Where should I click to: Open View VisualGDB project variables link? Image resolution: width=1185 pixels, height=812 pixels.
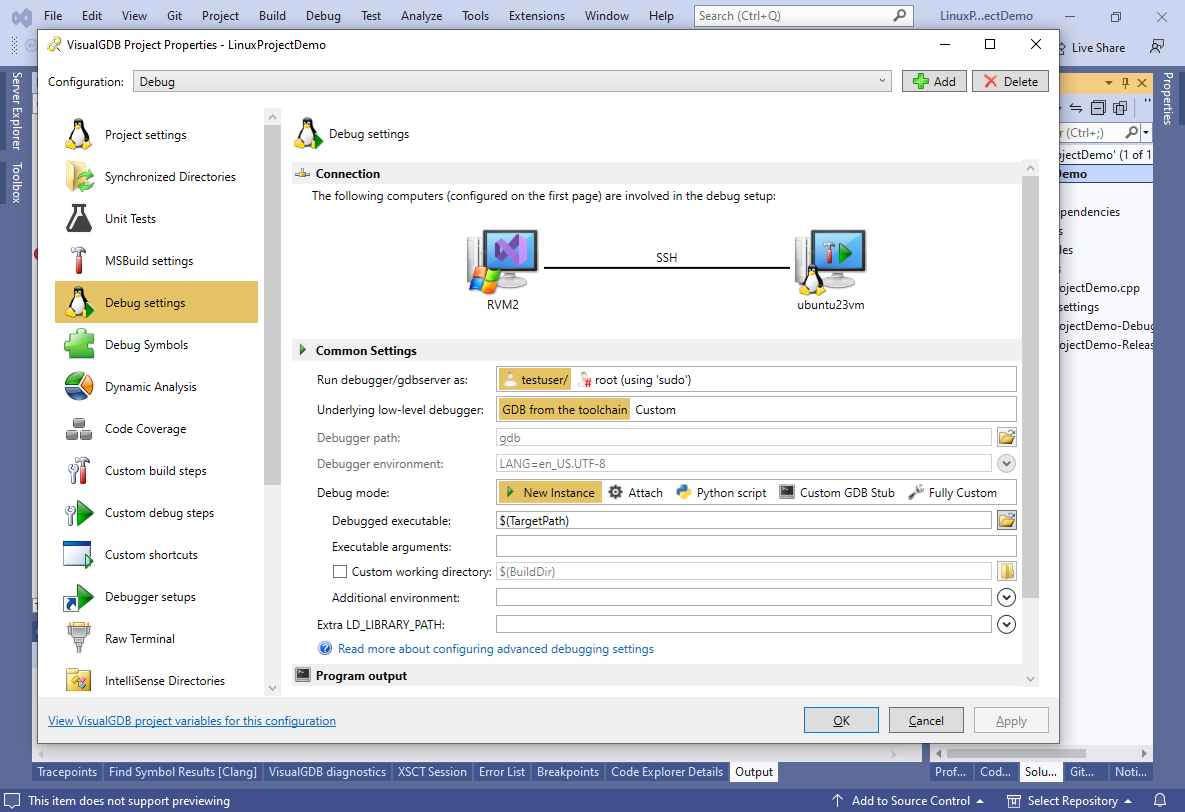(x=192, y=721)
